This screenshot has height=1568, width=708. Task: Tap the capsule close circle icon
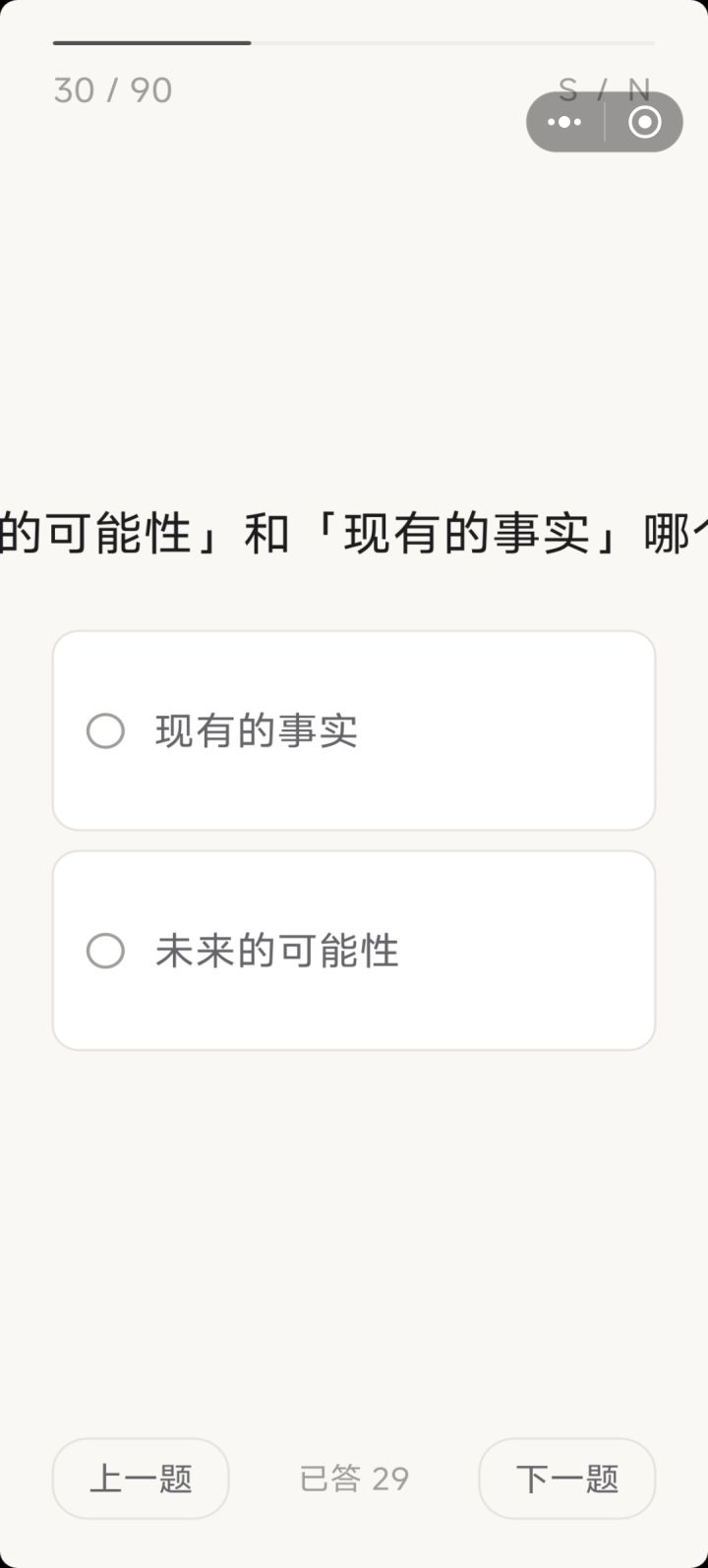644,122
